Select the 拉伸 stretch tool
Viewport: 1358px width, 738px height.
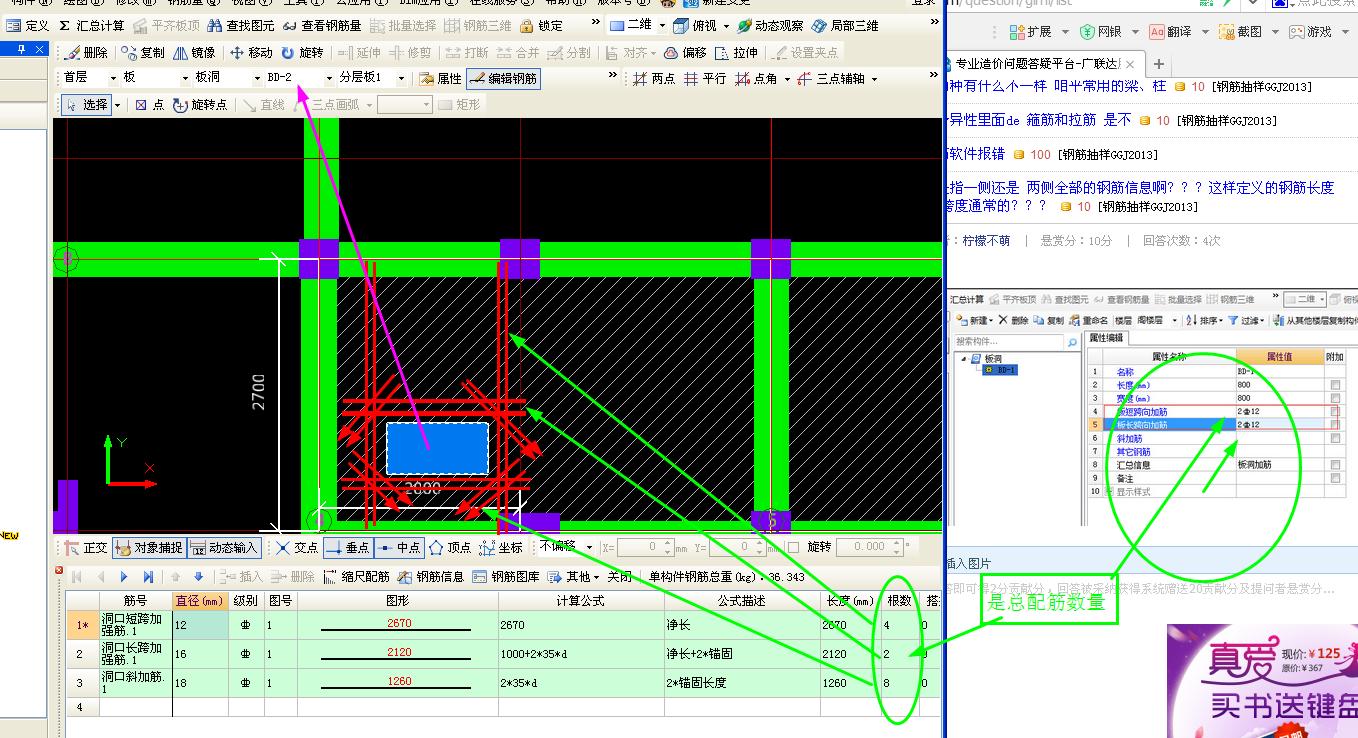click(736, 52)
